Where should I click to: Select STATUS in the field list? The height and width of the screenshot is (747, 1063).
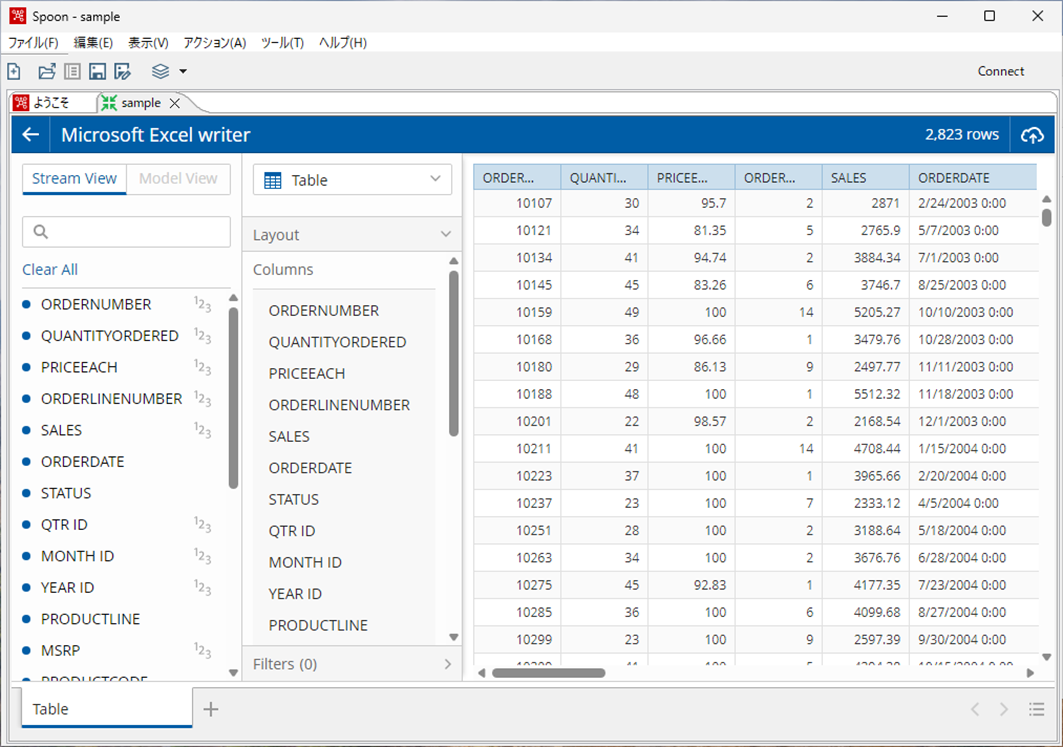point(66,493)
